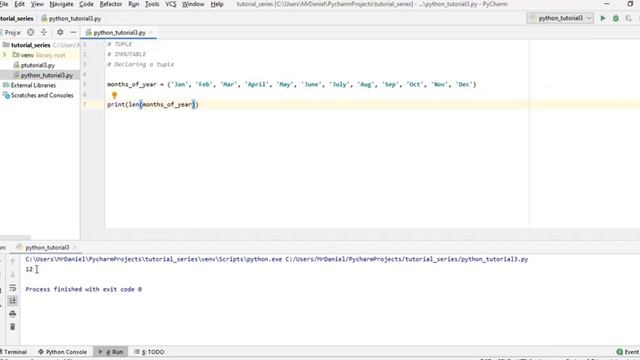
Task: Close the python_tutorial3 run tab
Action: 75,247
